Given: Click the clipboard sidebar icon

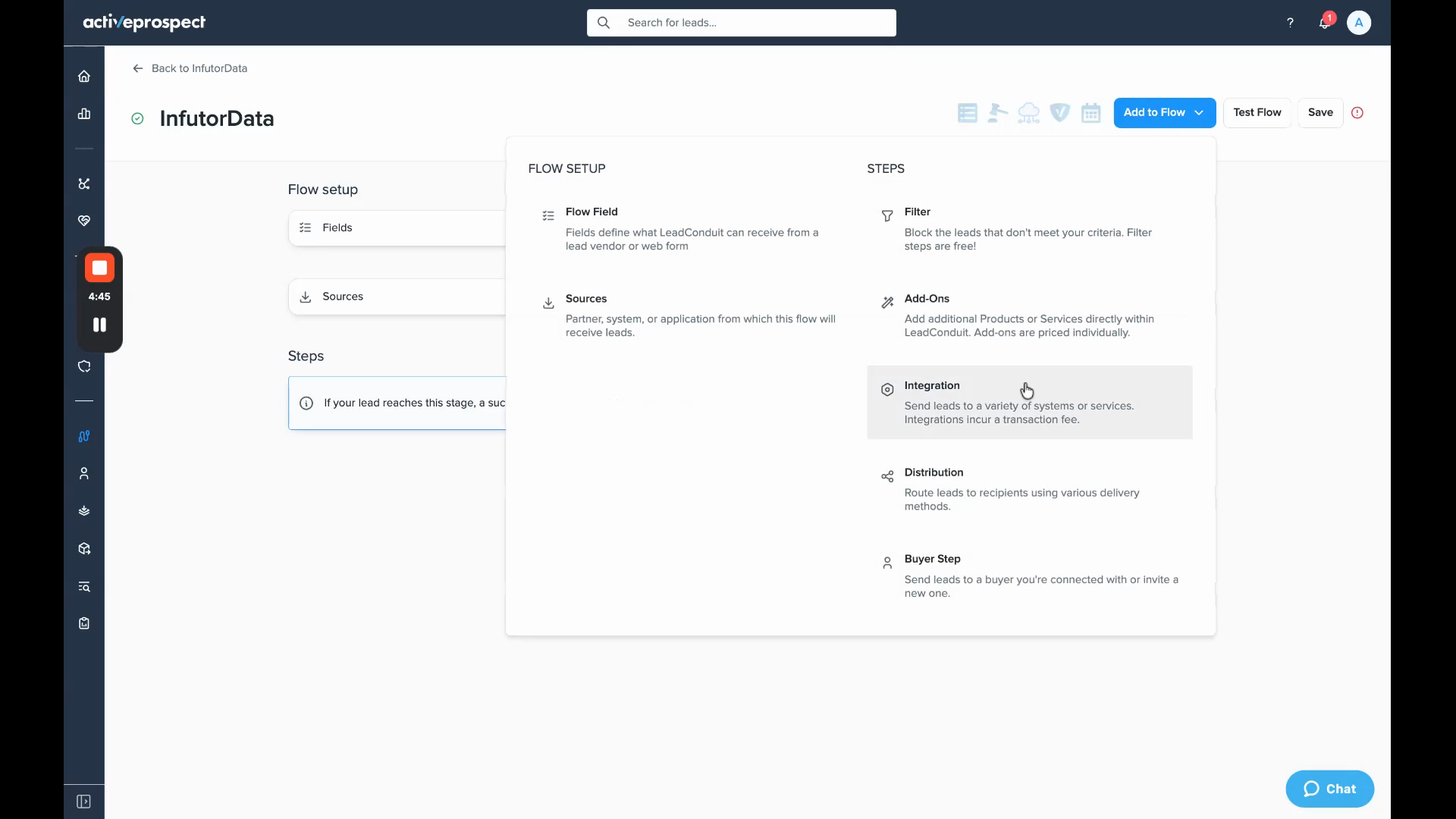Looking at the screenshot, I should click(x=84, y=623).
